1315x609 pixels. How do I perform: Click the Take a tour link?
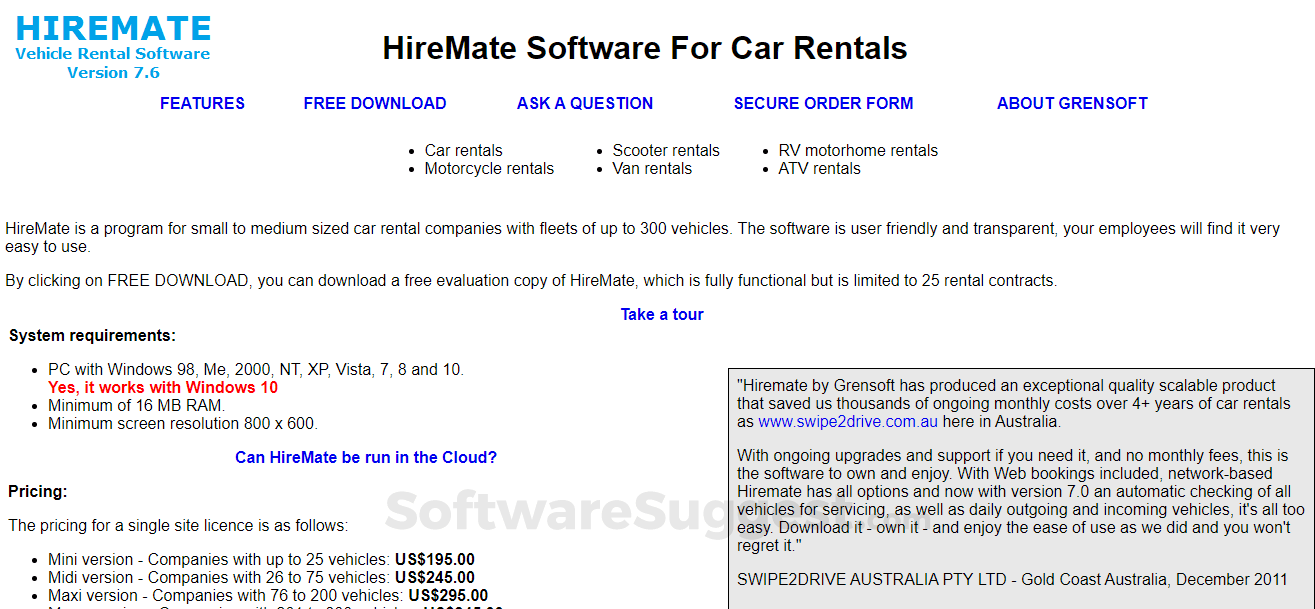(662, 314)
